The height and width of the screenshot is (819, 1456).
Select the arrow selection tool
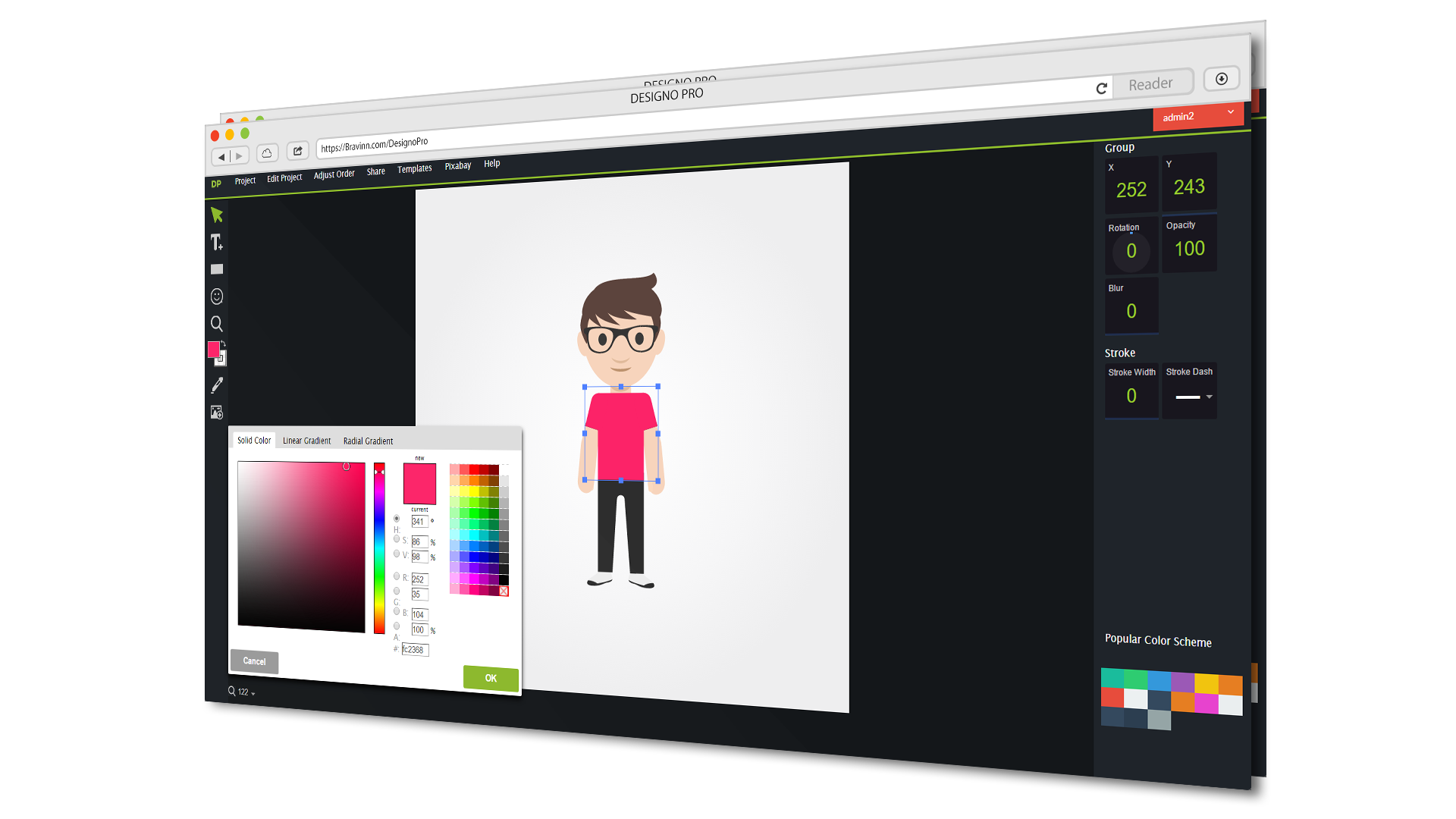(217, 215)
